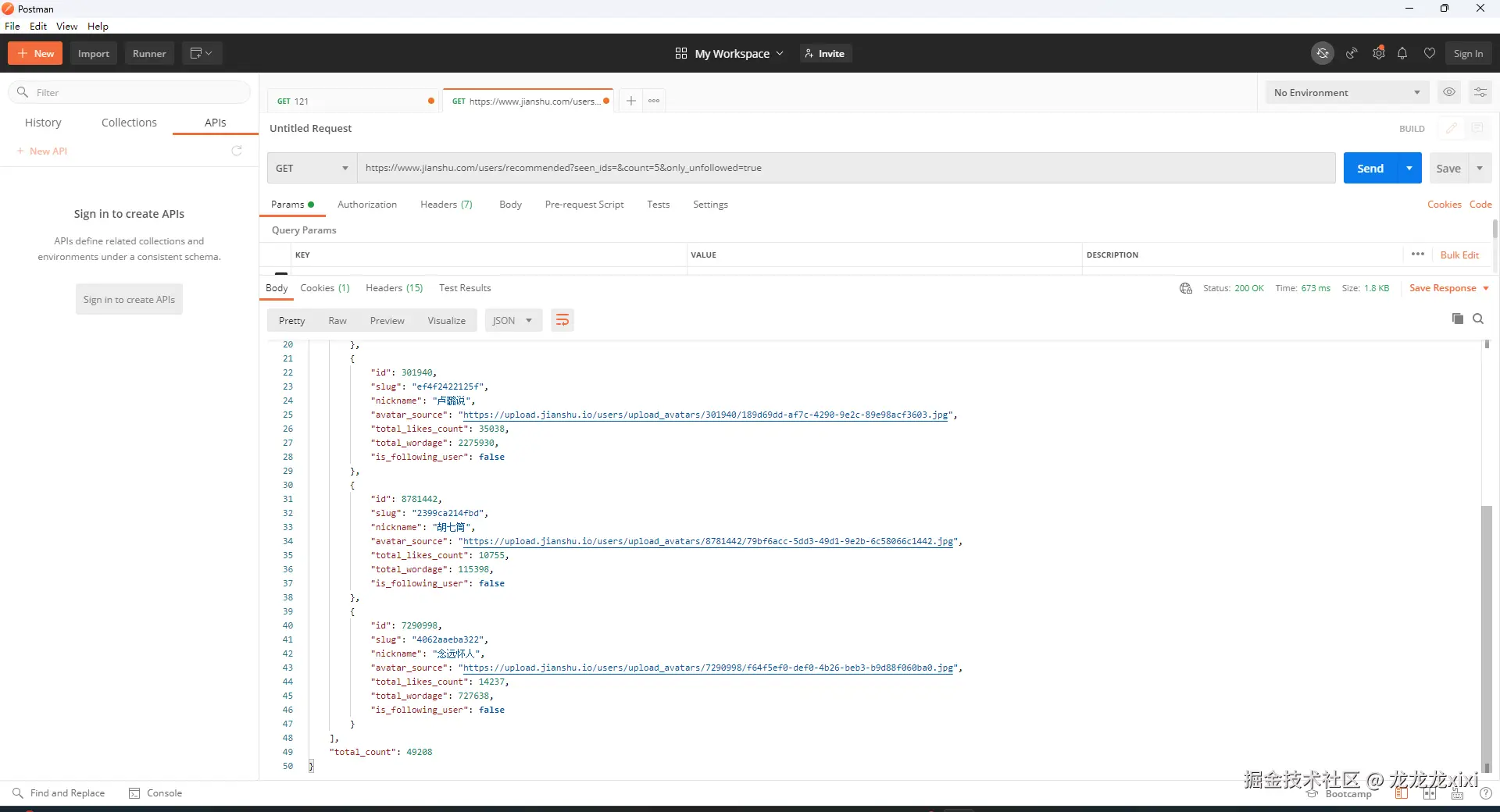
Task: Click the blue Send button
Action: (x=1370, y=168)
